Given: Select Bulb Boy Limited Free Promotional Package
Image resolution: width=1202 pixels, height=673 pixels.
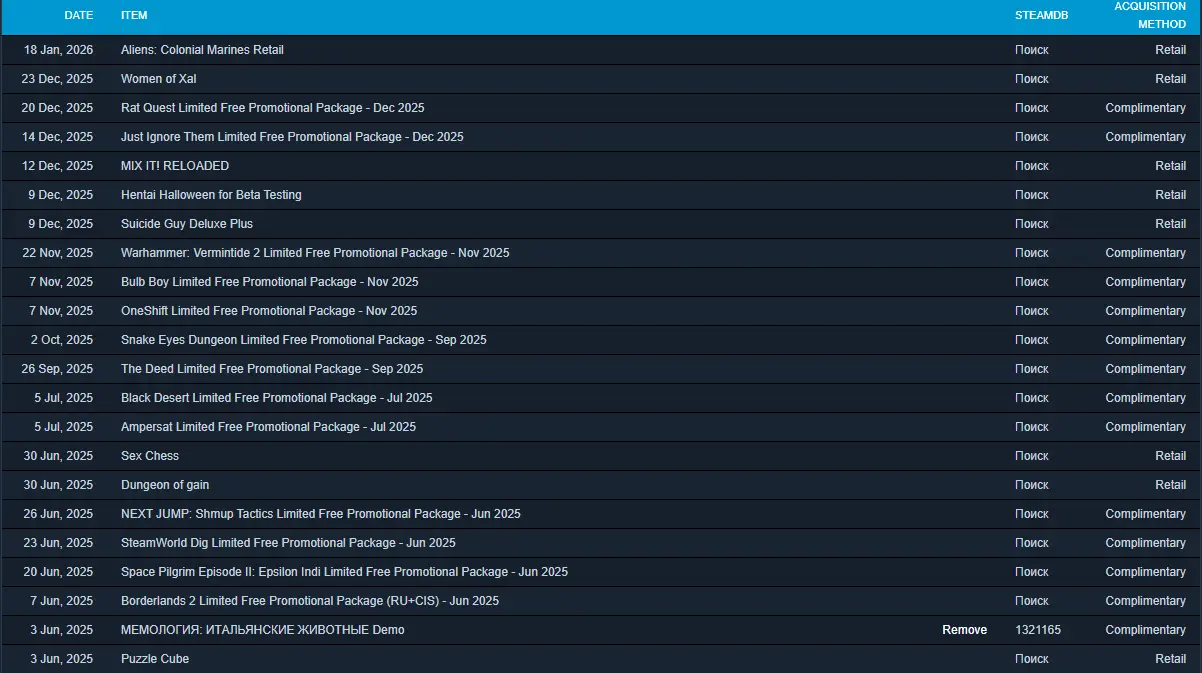Looking at the screenshot, I should pos(270,282).
